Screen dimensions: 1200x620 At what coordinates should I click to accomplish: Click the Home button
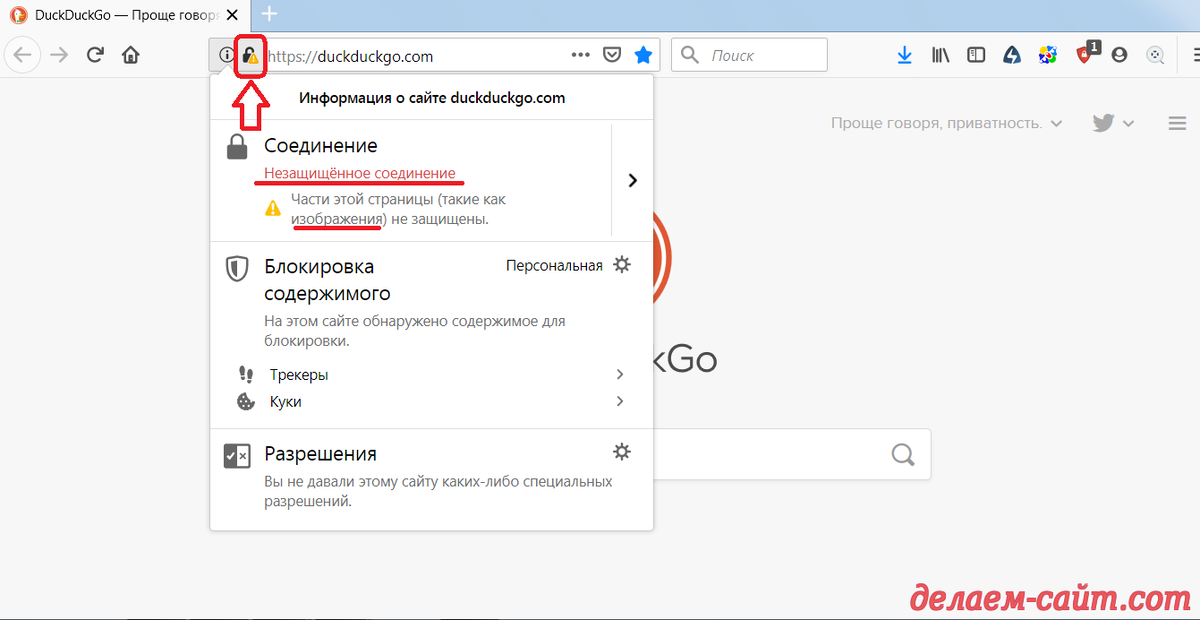coord(130,54)
